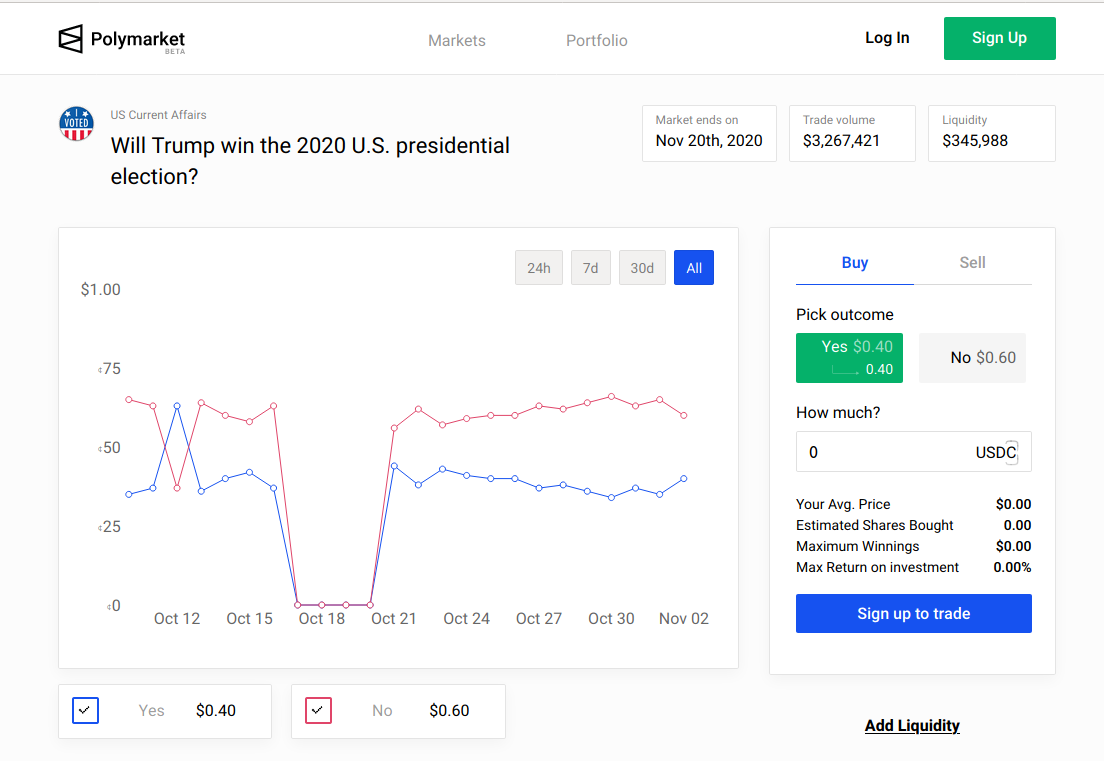This screenshot has height=761, width=1104.
Task: Select the All chart range
Action: click(694, 268)
